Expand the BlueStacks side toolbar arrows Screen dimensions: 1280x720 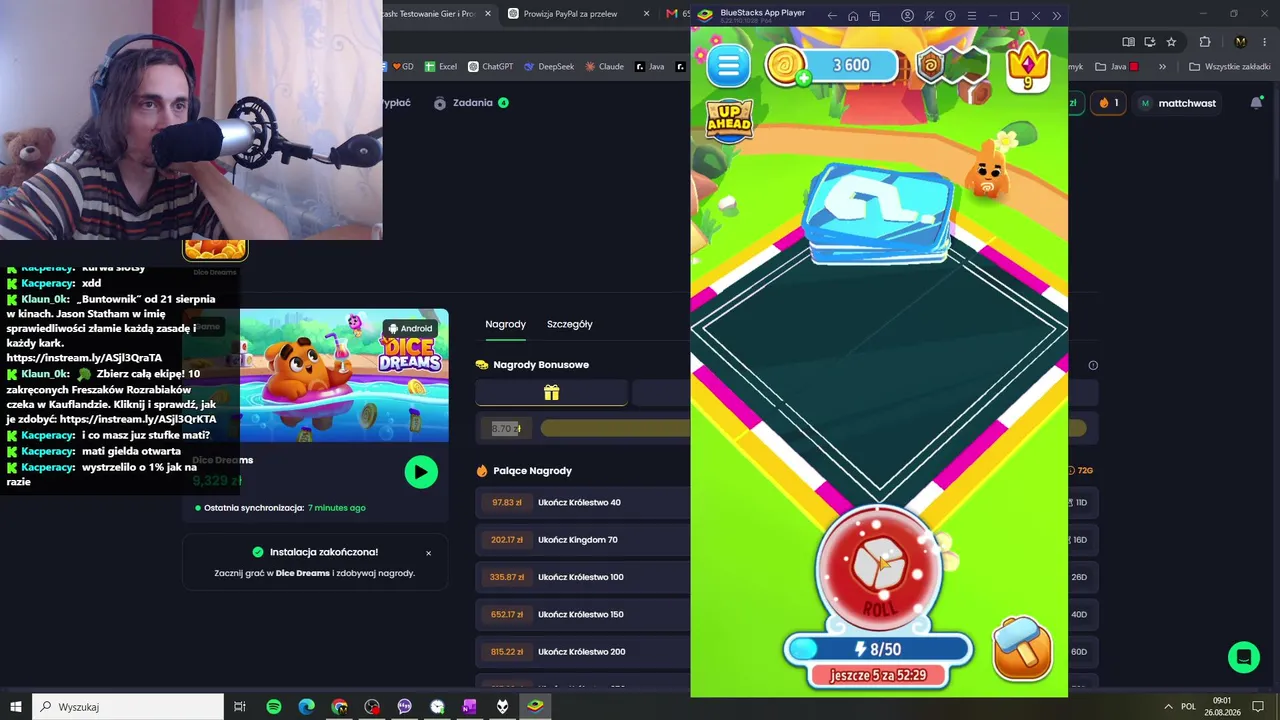1057,16
